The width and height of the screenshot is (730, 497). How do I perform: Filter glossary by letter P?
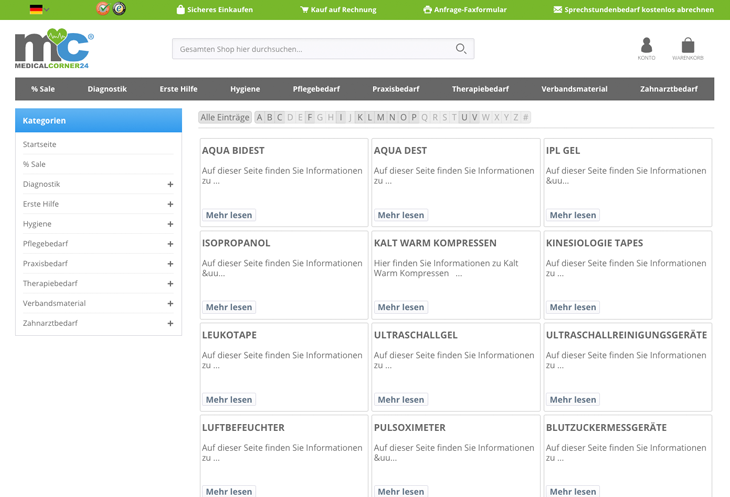coord(413,117)
